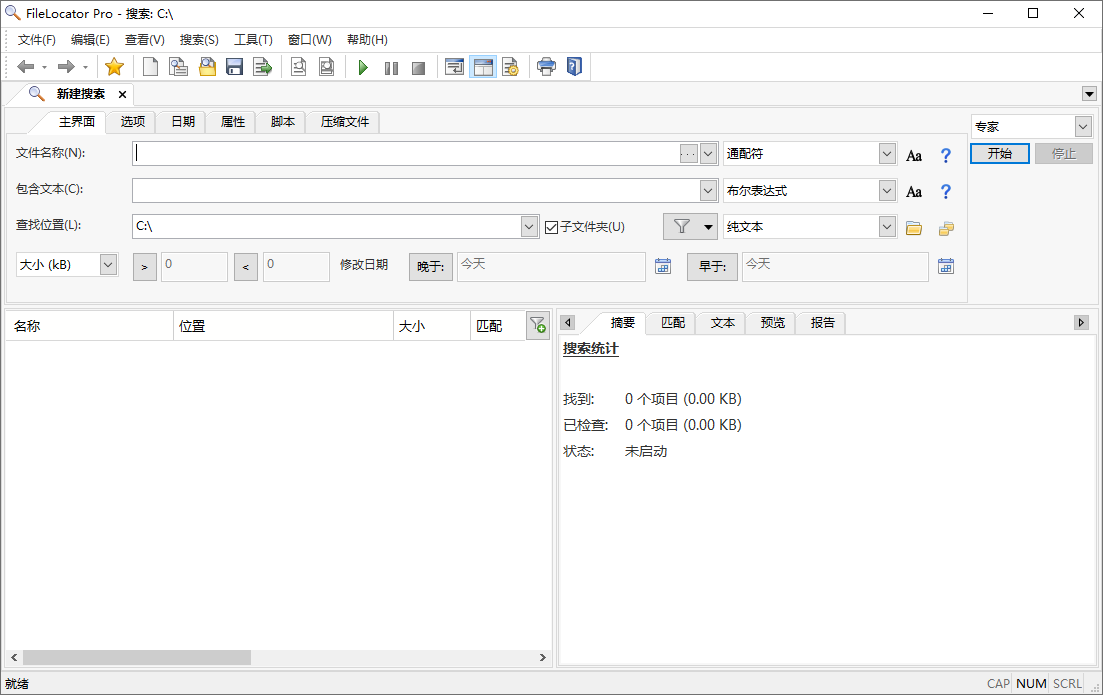Start the search using the green play toolbar icon
1103x695 pixels.
(362, 67)
